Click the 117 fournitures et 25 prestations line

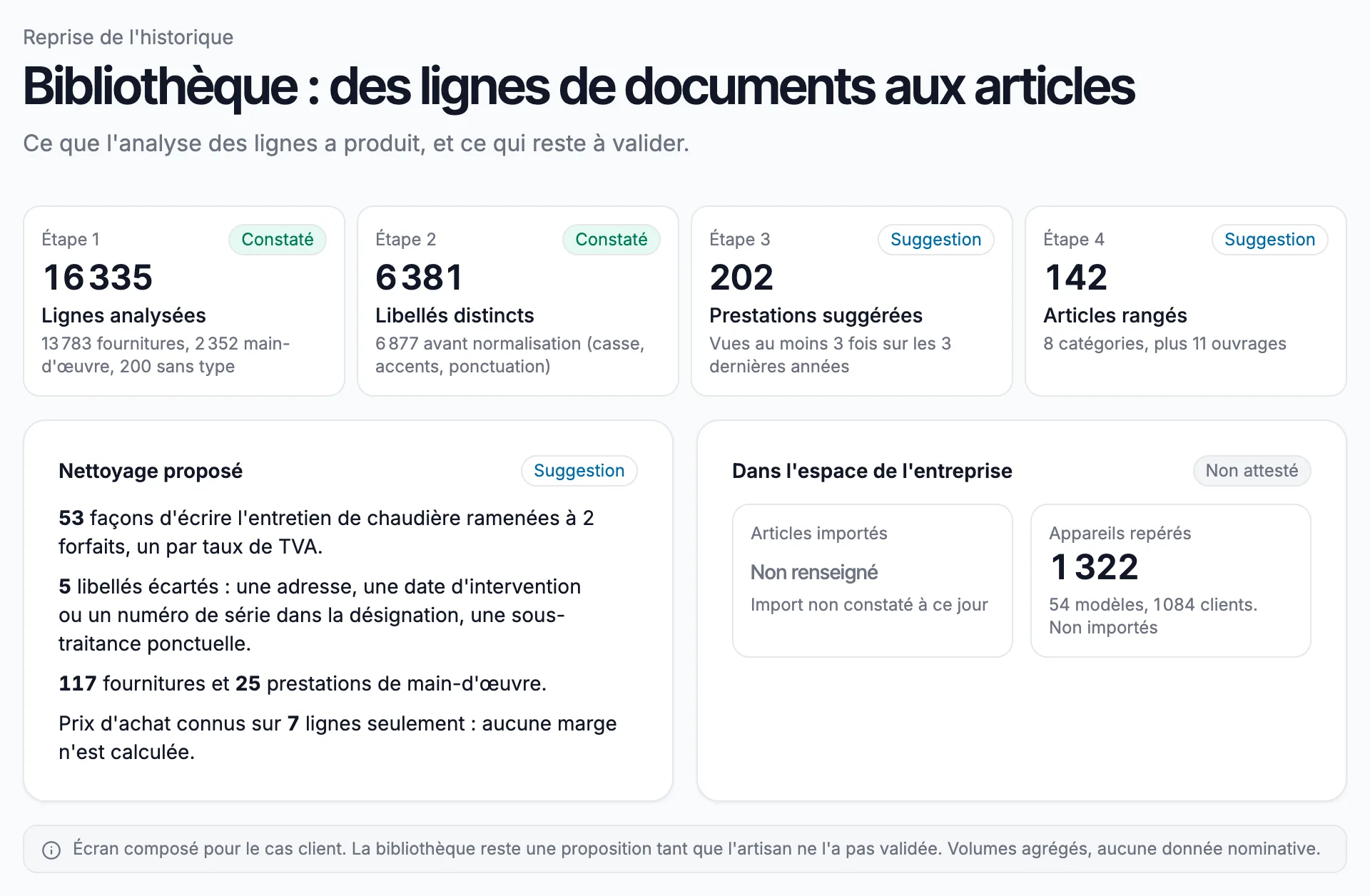click(303, 683)
